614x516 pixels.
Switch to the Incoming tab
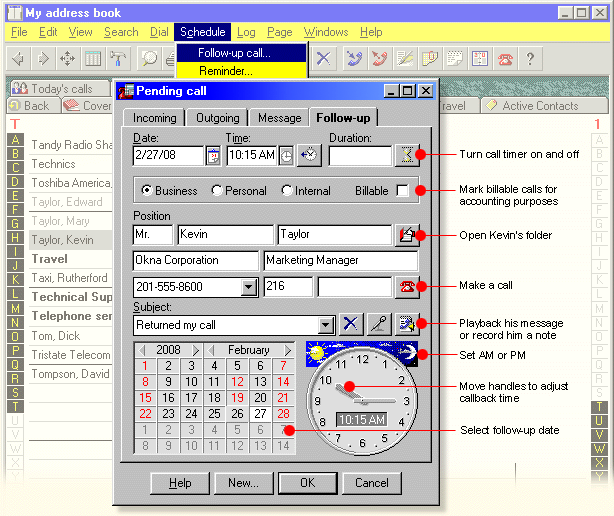click(155, 118)
